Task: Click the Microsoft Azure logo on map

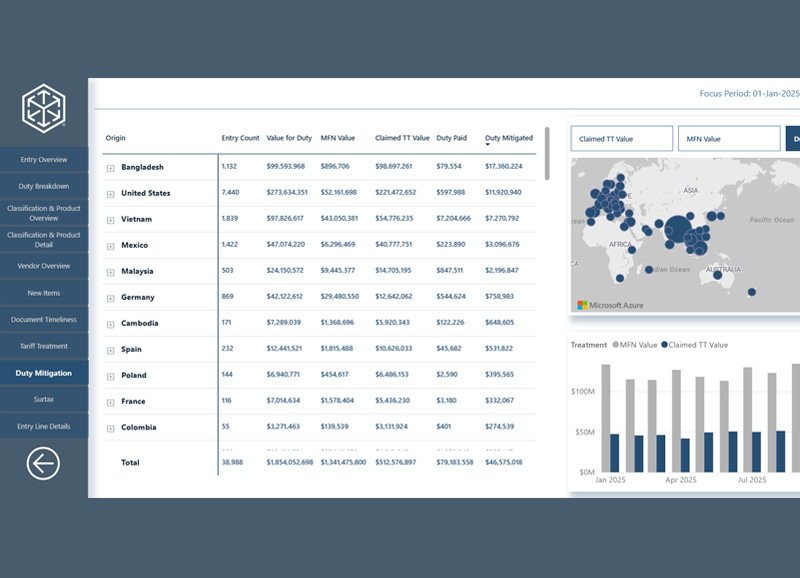Action: [x=612, y=304]
